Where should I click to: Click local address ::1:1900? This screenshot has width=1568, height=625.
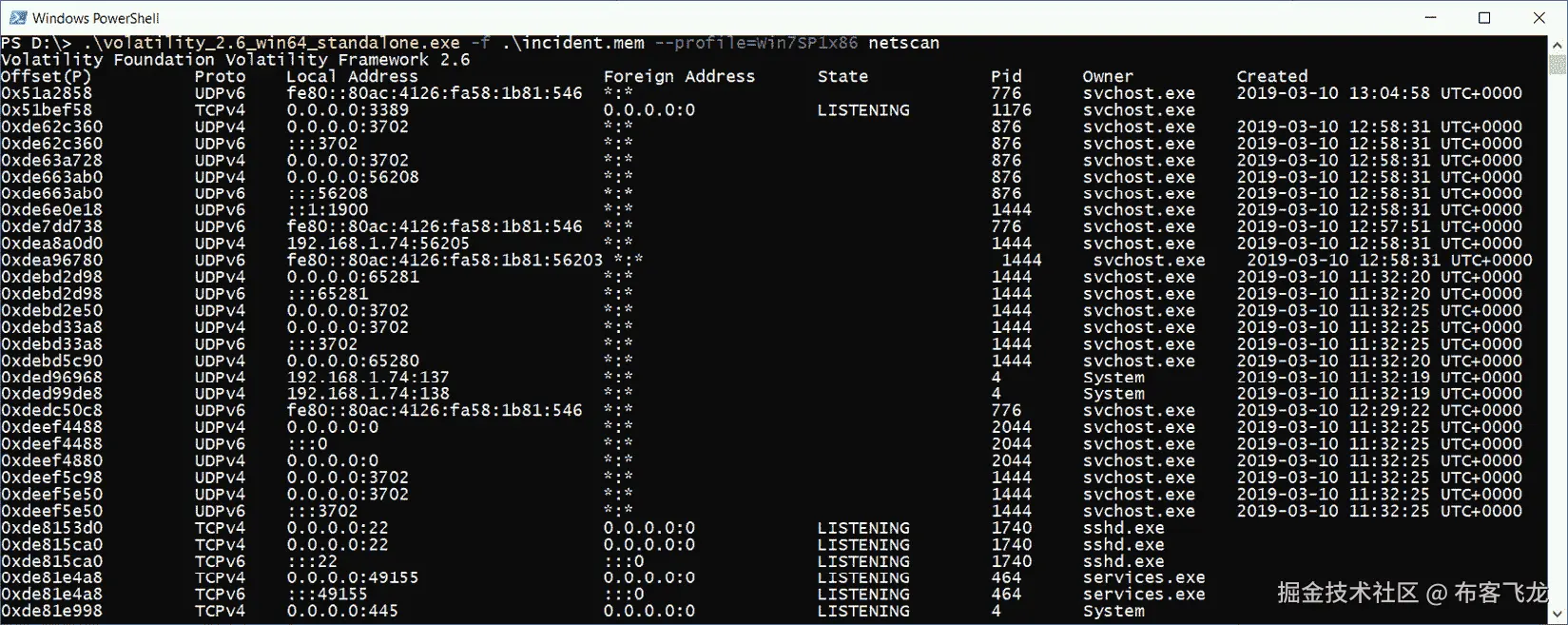click(x=327, y=210)
